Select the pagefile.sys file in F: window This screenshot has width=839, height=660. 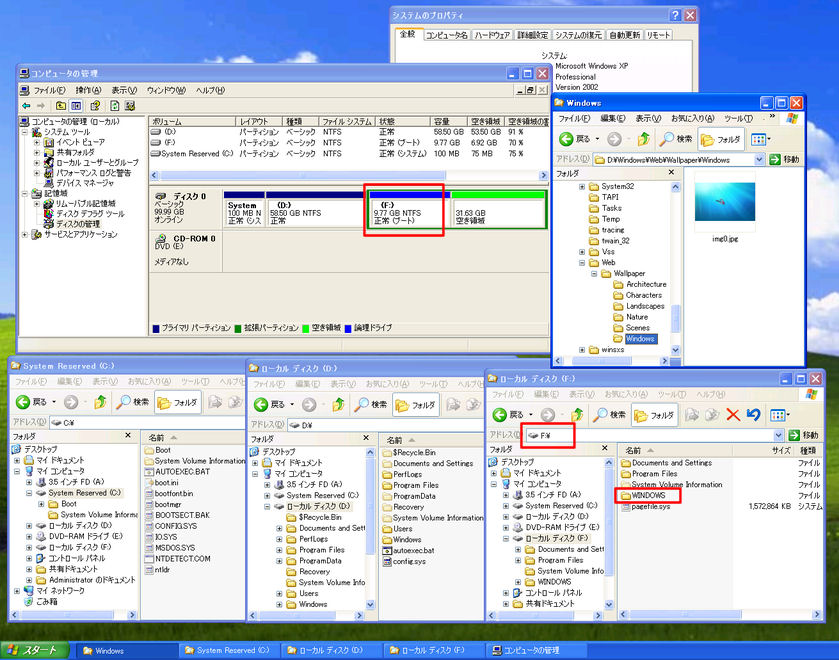pos(646,506)
